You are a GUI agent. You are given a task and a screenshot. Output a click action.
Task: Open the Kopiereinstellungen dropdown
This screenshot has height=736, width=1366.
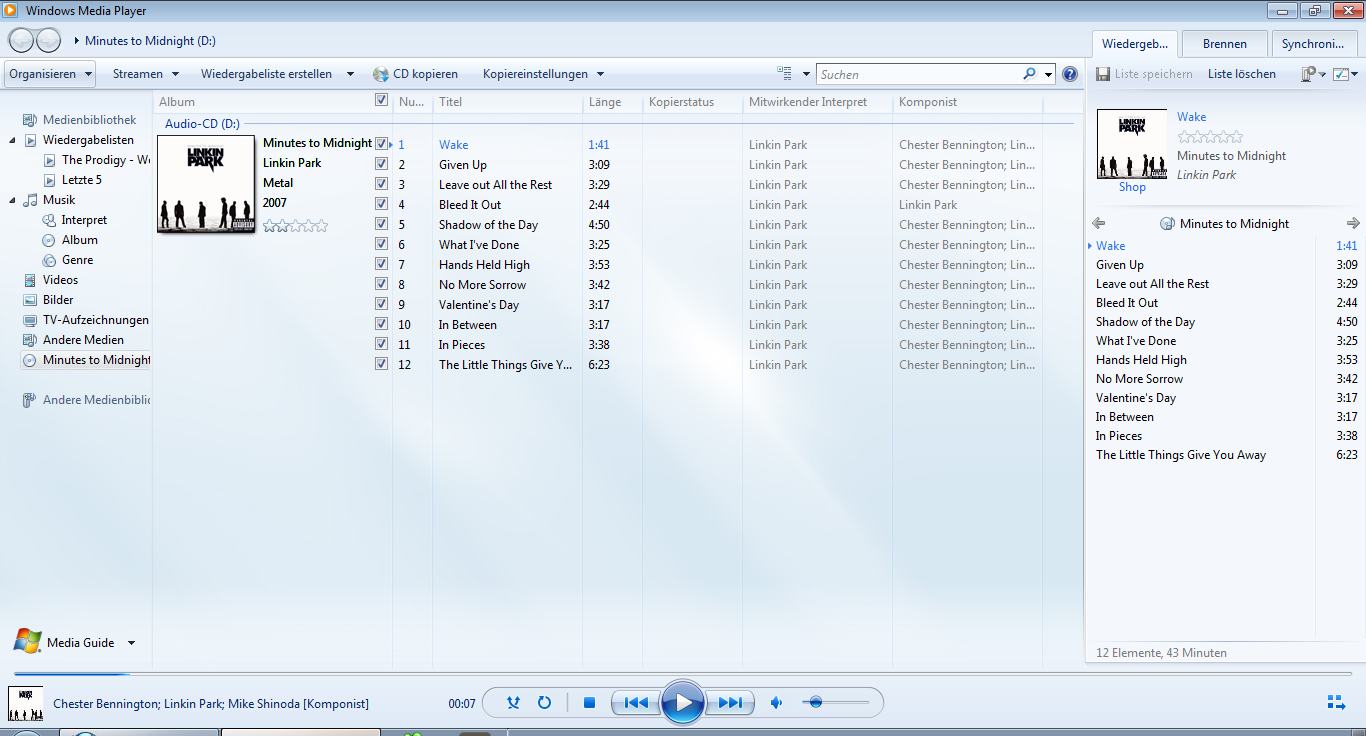543,74
